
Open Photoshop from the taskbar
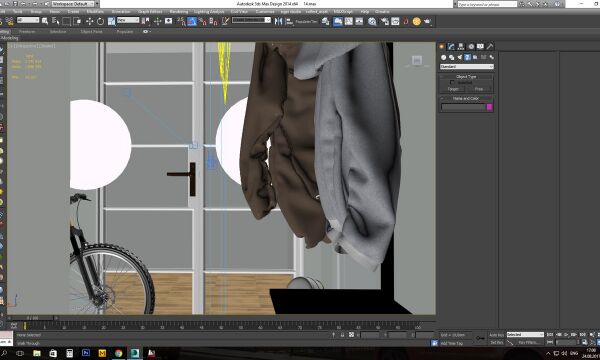[86, 353]
